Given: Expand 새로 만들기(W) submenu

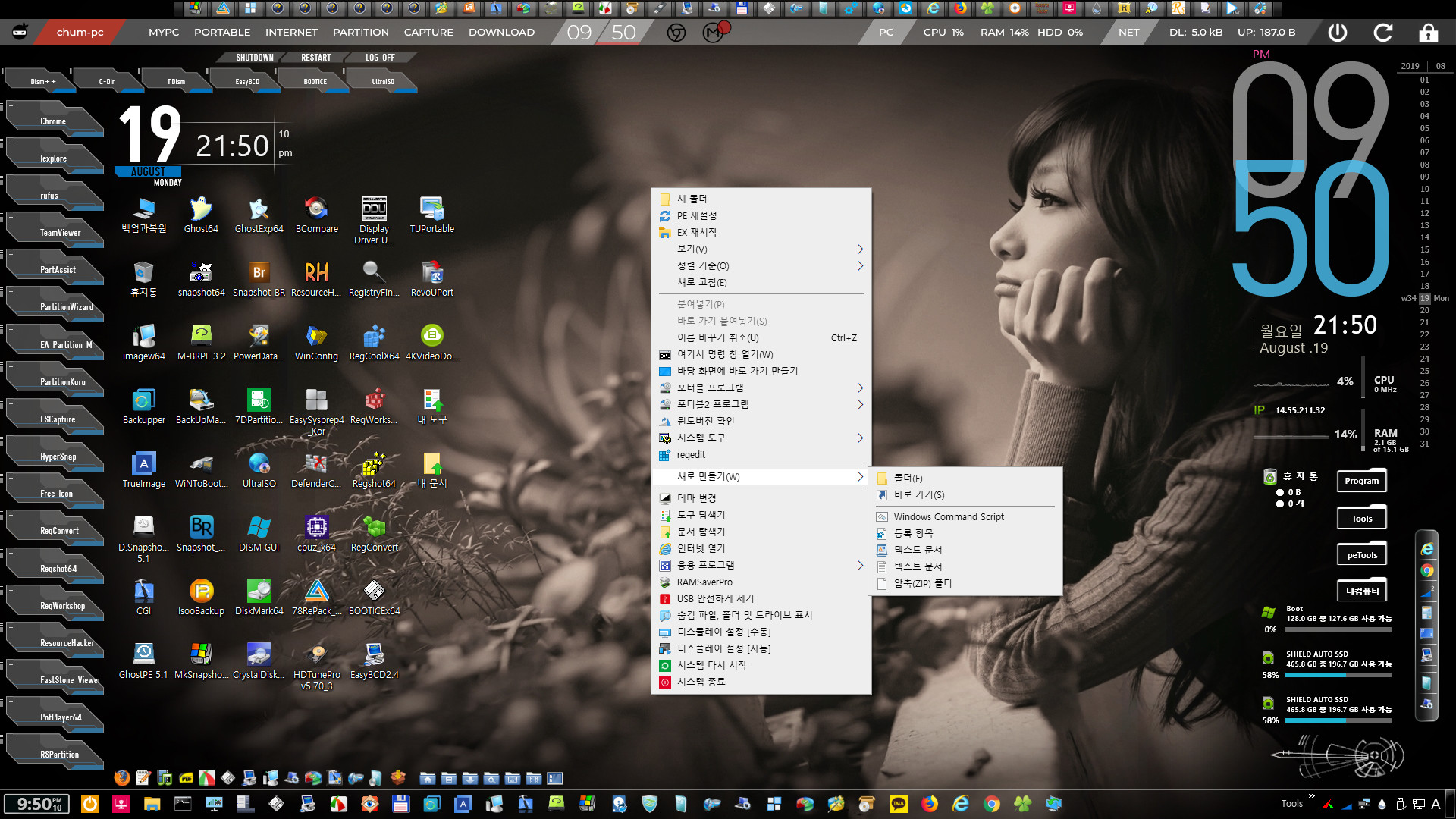Looking at the screenshot, I should 761,476.
